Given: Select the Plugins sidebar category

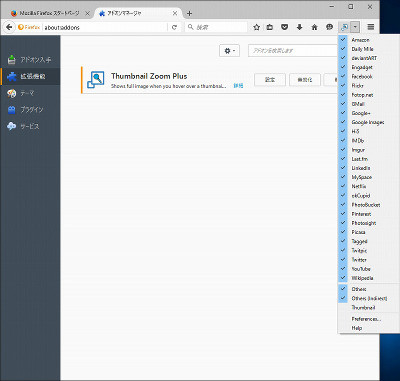Looking at the screenshot, I should tap(30, 110).
